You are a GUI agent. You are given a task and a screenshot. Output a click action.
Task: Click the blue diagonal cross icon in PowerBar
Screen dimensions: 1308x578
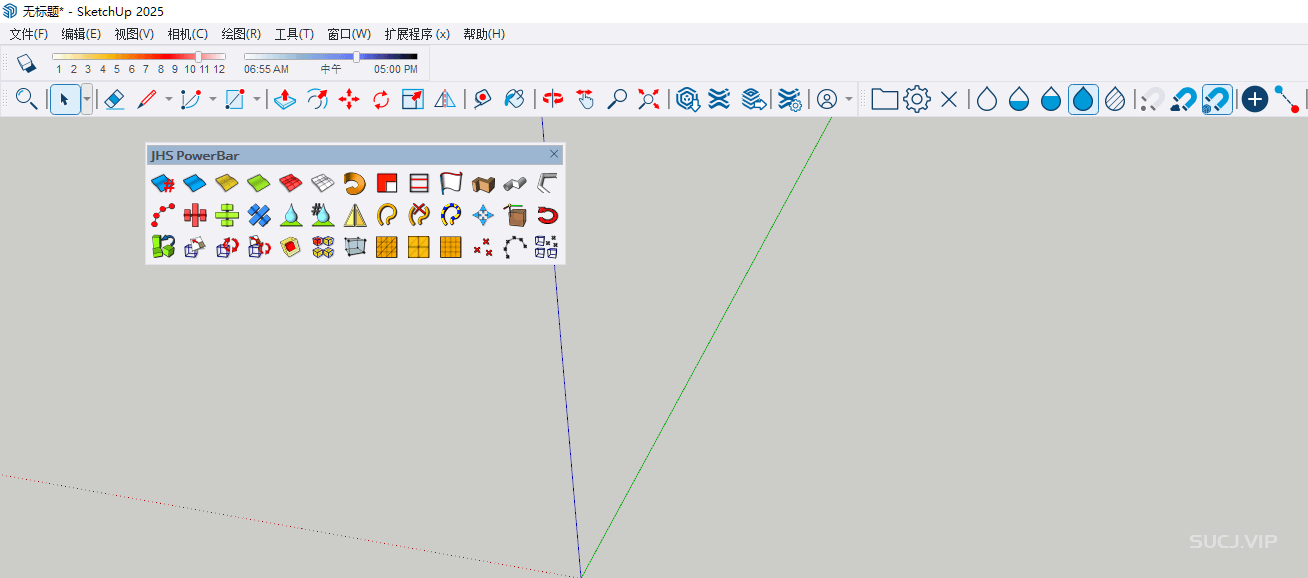click(259, 215)
